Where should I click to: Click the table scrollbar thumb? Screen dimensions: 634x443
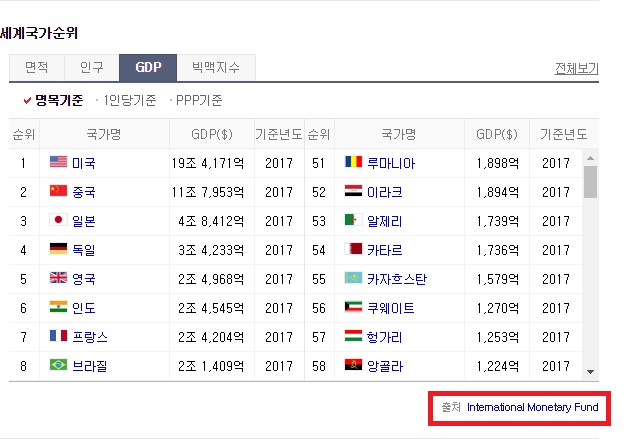590,183
